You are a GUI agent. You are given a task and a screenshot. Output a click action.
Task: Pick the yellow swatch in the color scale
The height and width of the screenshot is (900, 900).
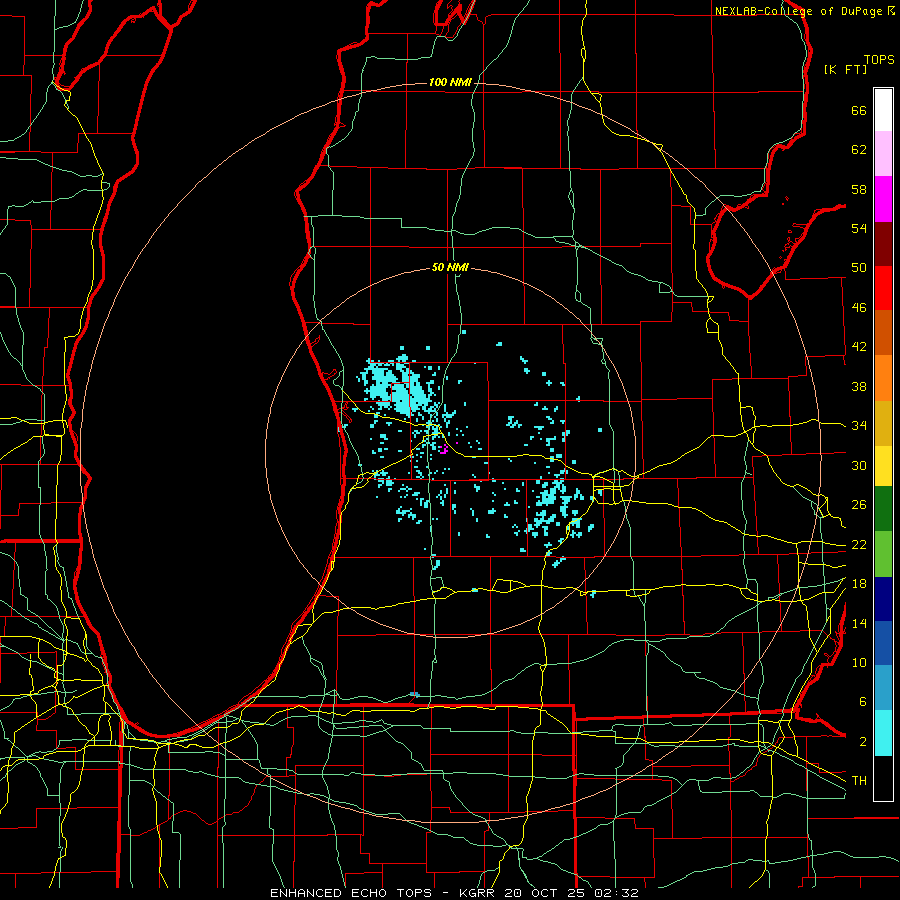click(883, 466)
